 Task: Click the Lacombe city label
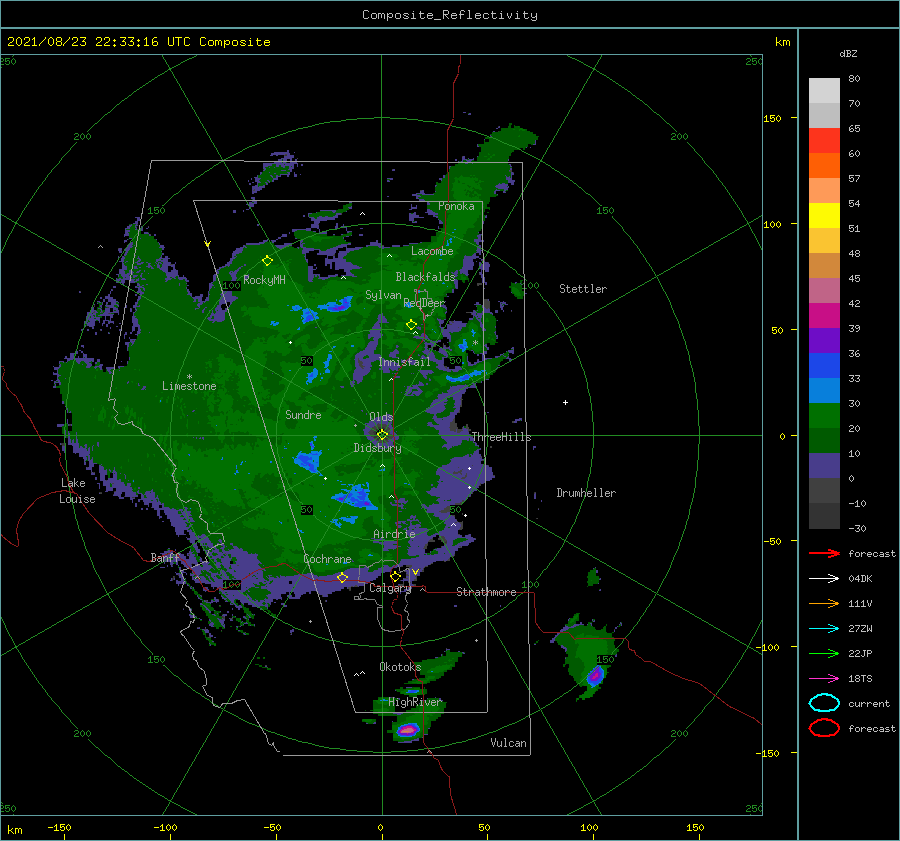click(432, 251)
